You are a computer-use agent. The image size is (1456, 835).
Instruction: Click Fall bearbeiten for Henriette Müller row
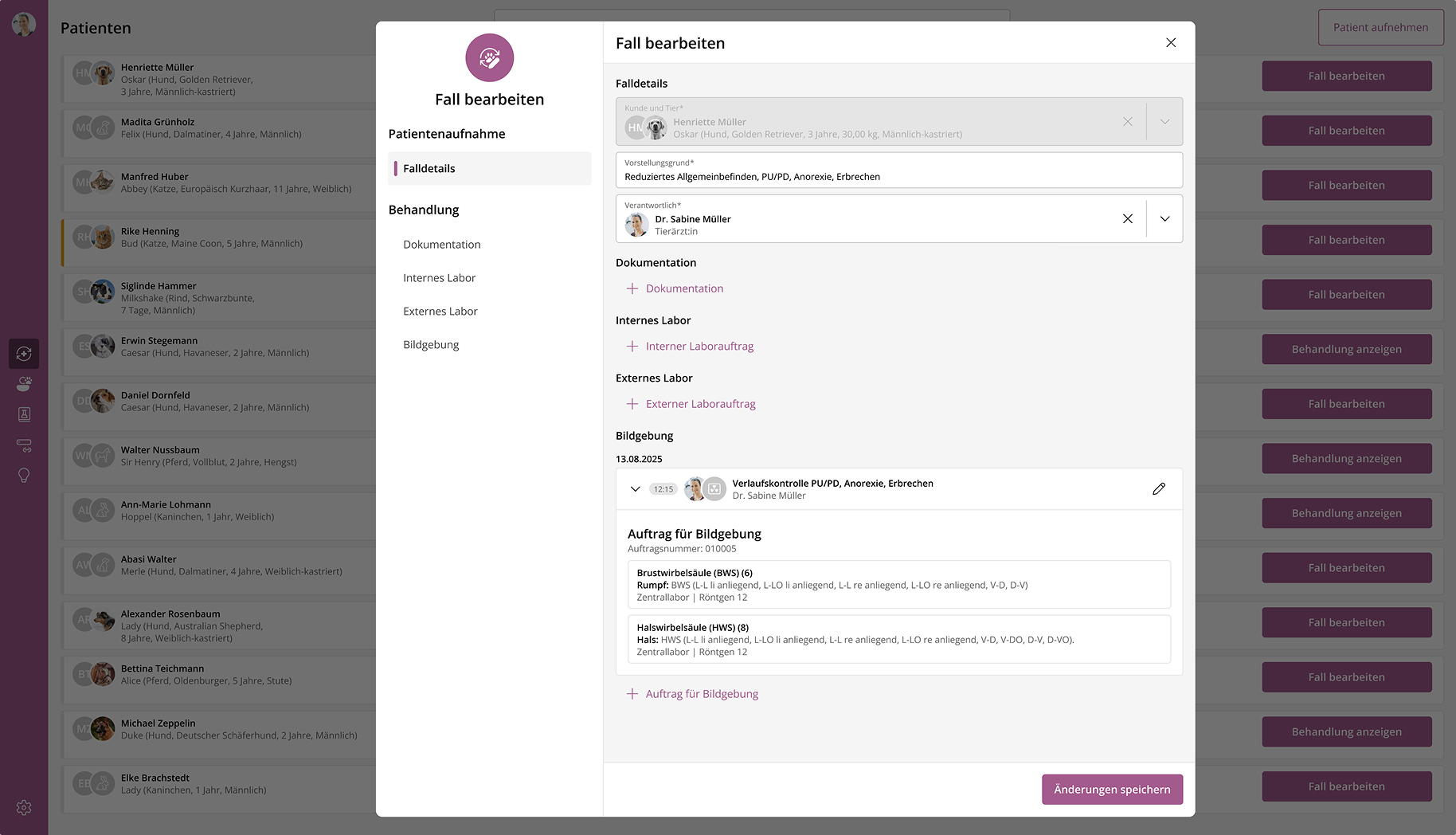1346,76
